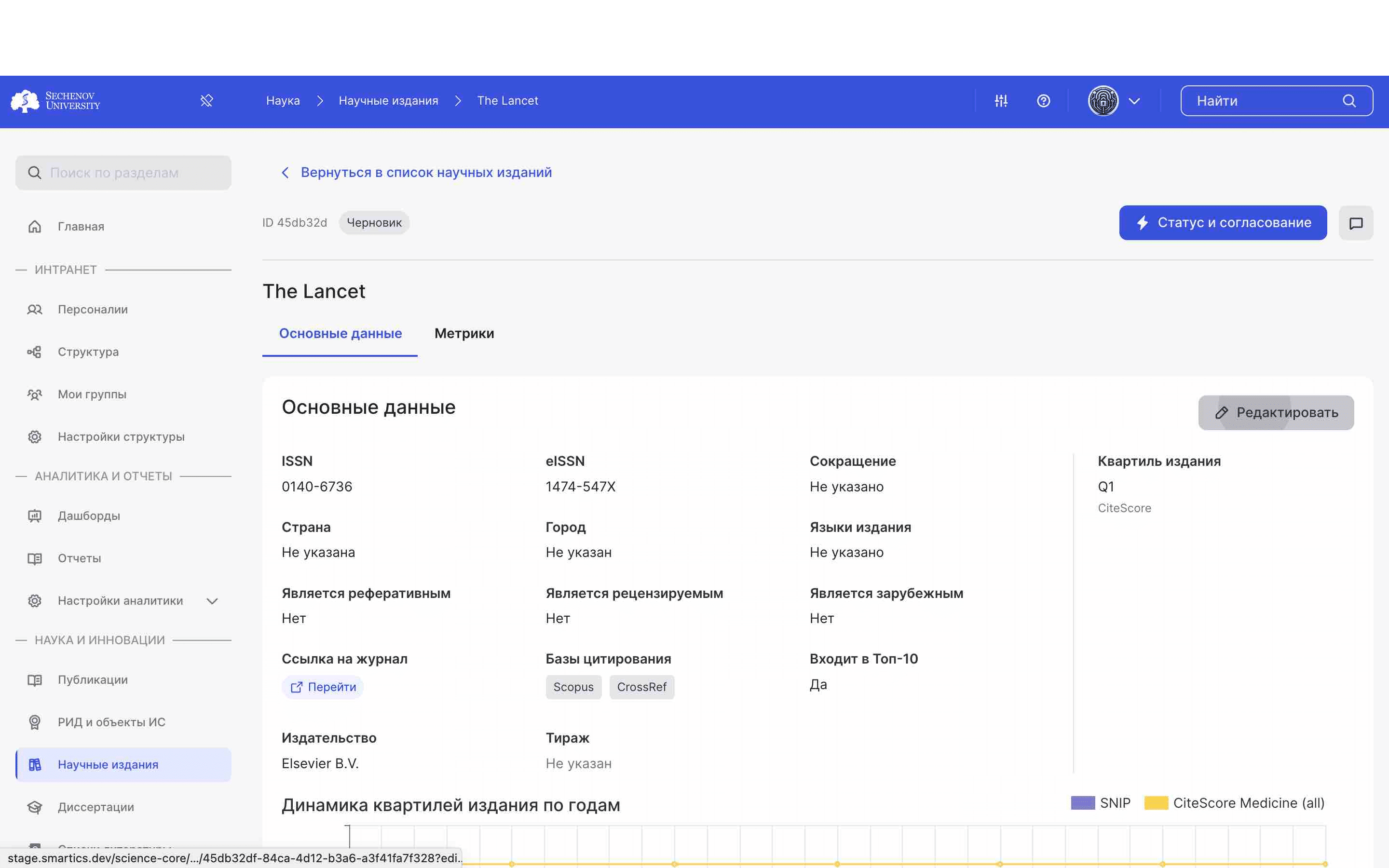Follow the Перейти journal link

coord(323,687)
